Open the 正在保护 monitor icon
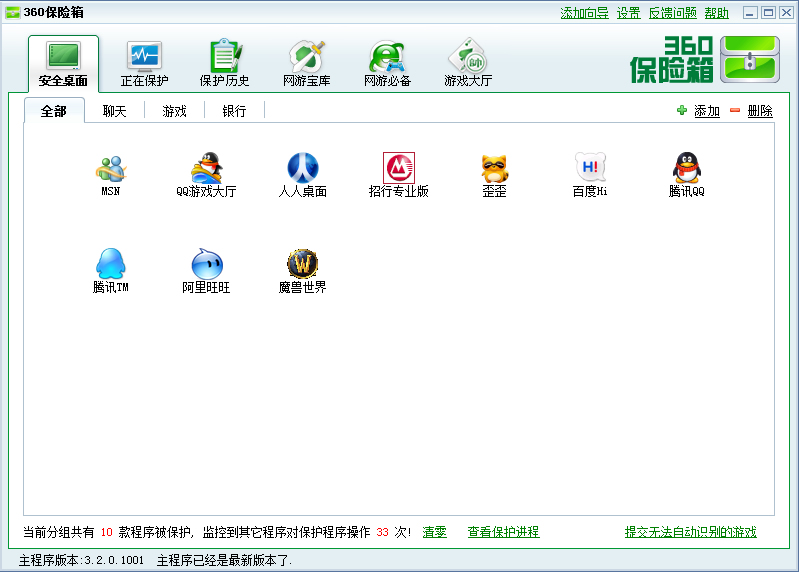The image size is (799, 572). [144, 56]
